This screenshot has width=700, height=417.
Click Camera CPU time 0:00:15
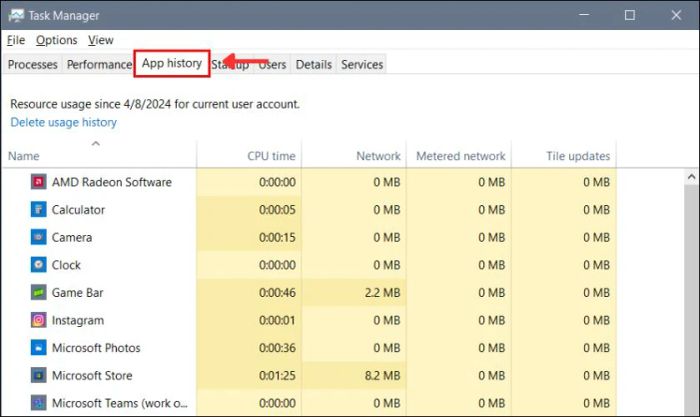tap(277, 238)
